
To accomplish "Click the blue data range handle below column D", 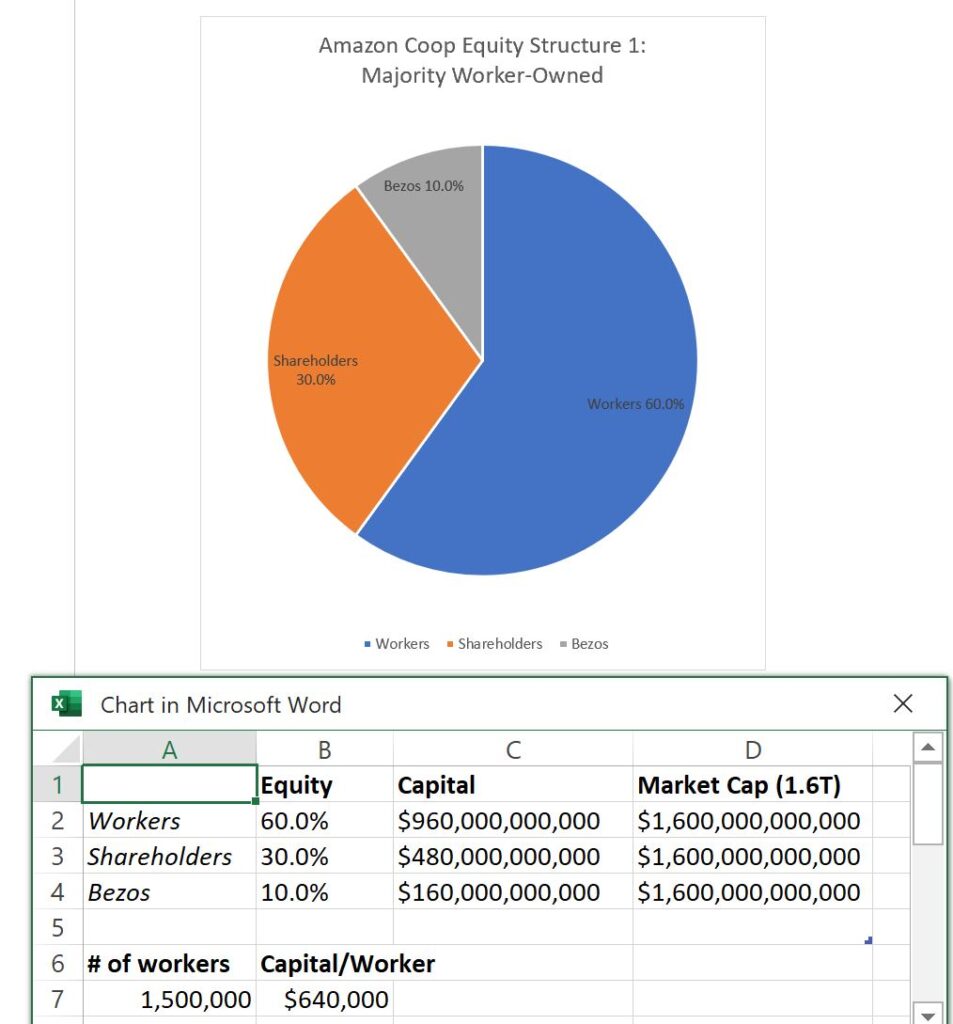I will pyautogui.click(x=868, y=940).
